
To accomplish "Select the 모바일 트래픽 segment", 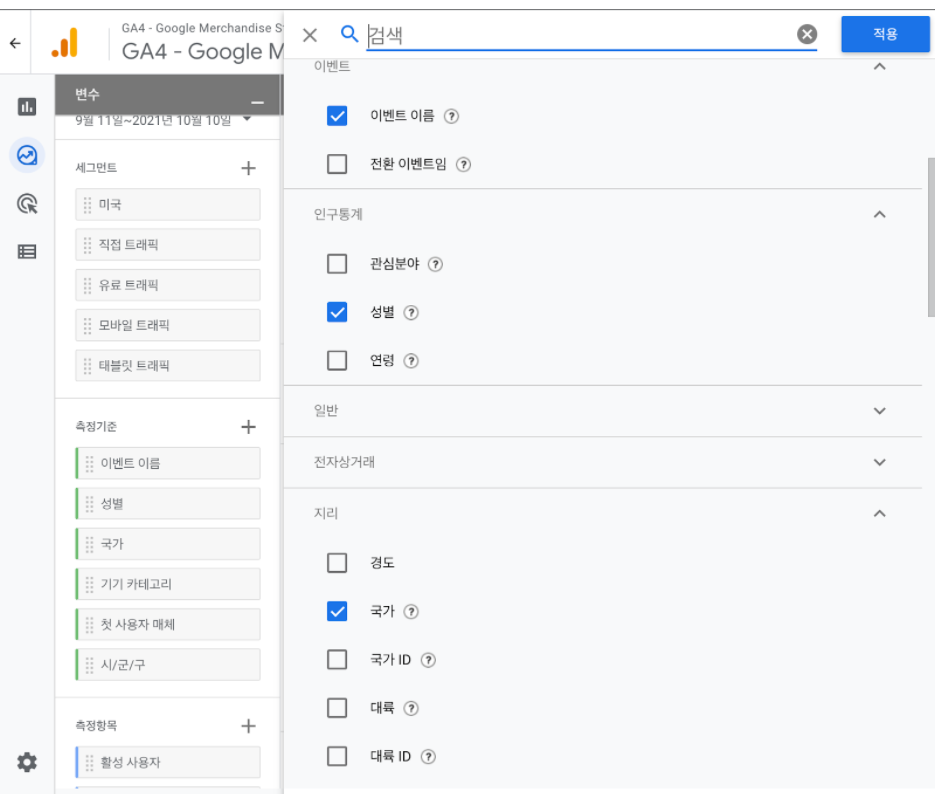I will point(168,325).
